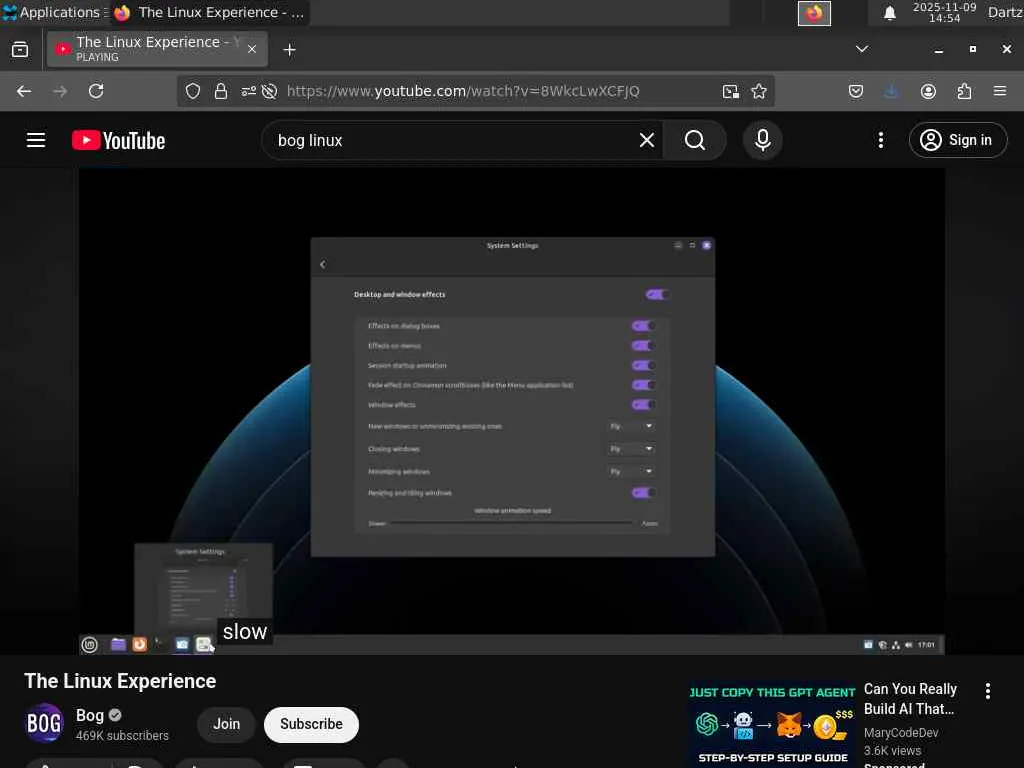Image resolution: width=1024 pixels, height=768 pixels.
Task: Bookmark this page with the star
Action: click(x=759, y=91)
